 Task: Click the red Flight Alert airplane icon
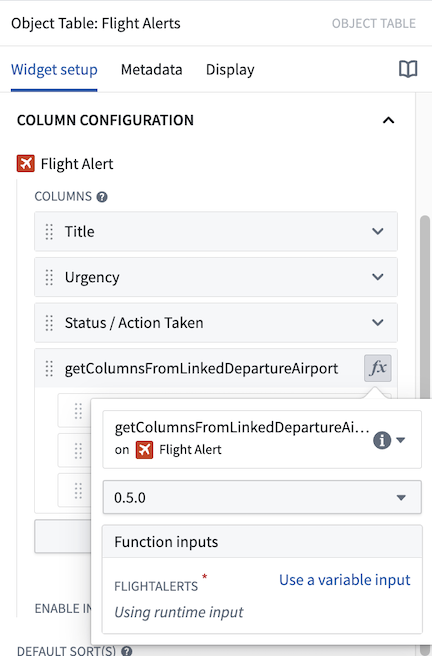click(26, 164)
